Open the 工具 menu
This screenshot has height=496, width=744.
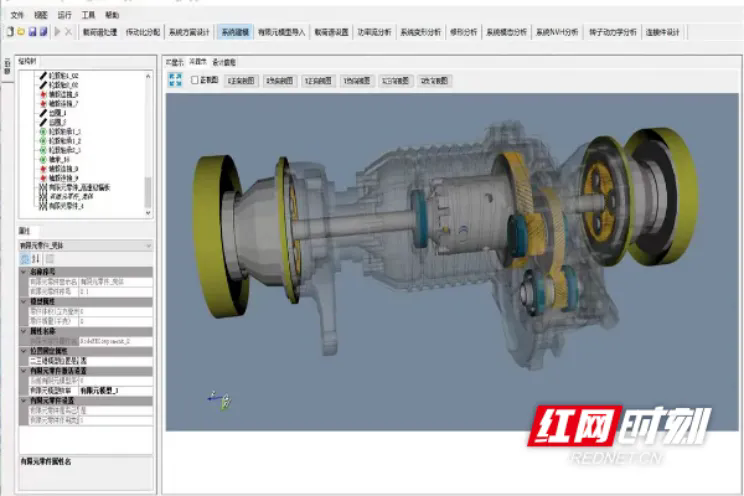tap(88, 16)
